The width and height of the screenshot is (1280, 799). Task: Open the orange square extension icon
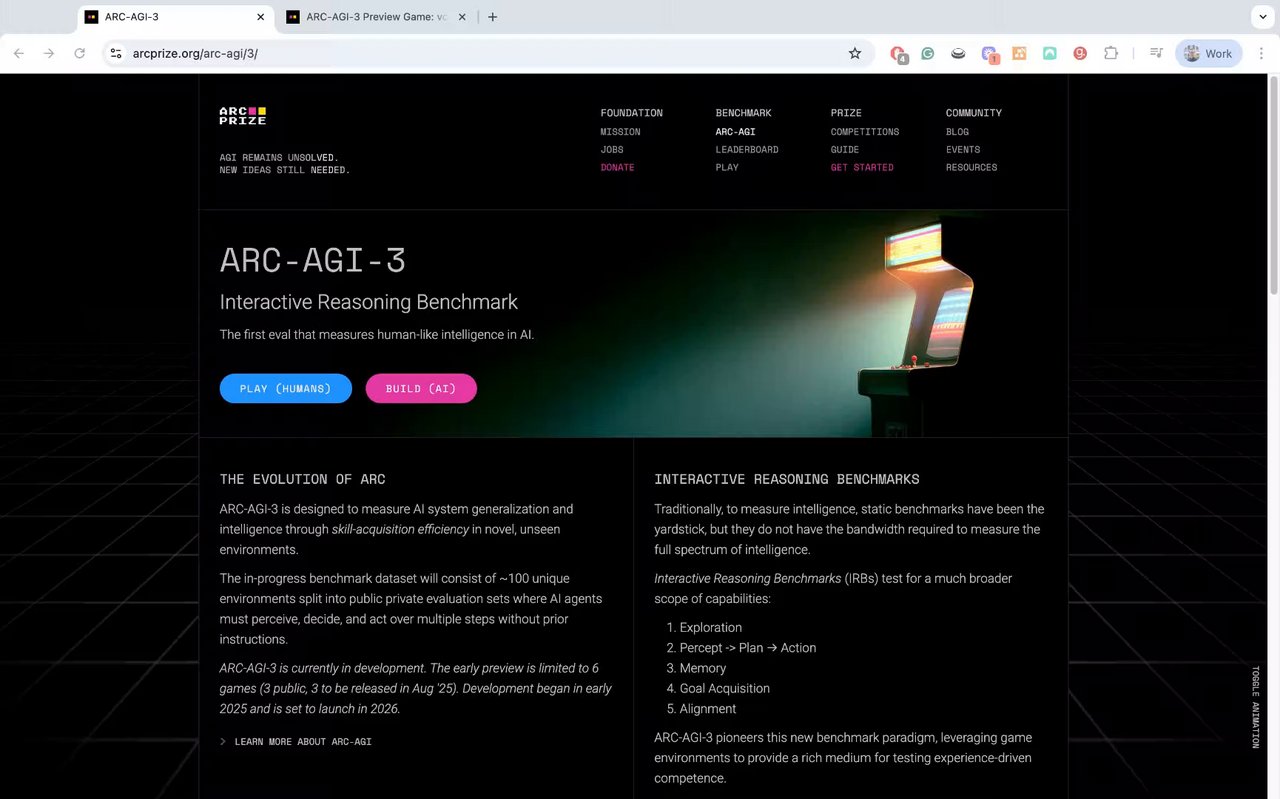tap(1019, 53)
